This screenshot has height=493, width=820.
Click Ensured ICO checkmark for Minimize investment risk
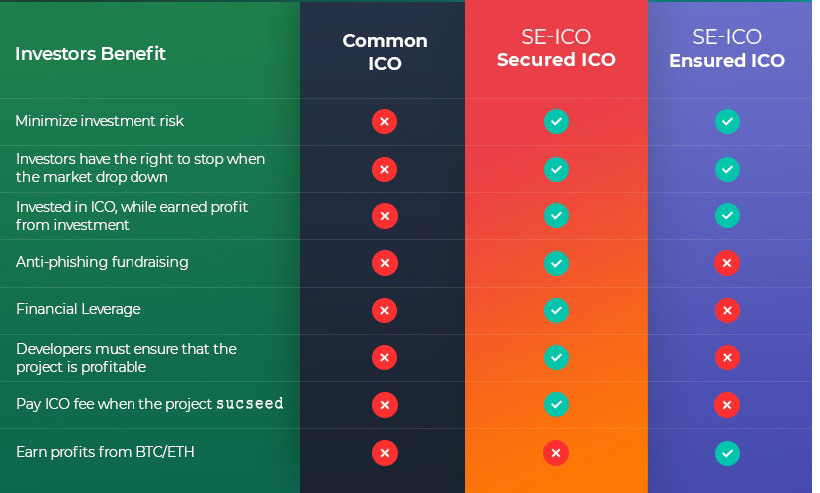point(727,121)
